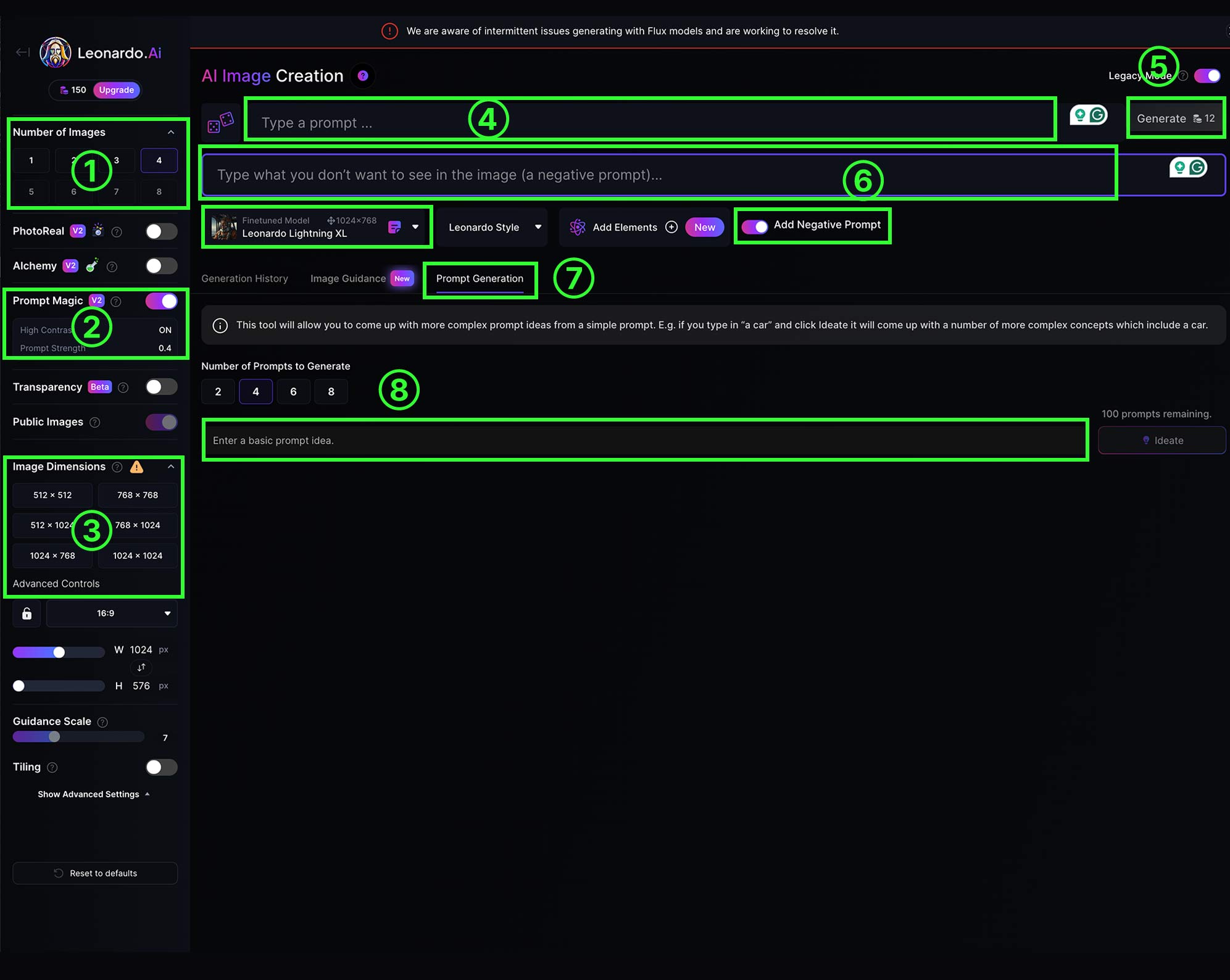Click the lock aspect ratio icon
Image resolution: width=1230 pixels, height=980 pixels.
27,613
